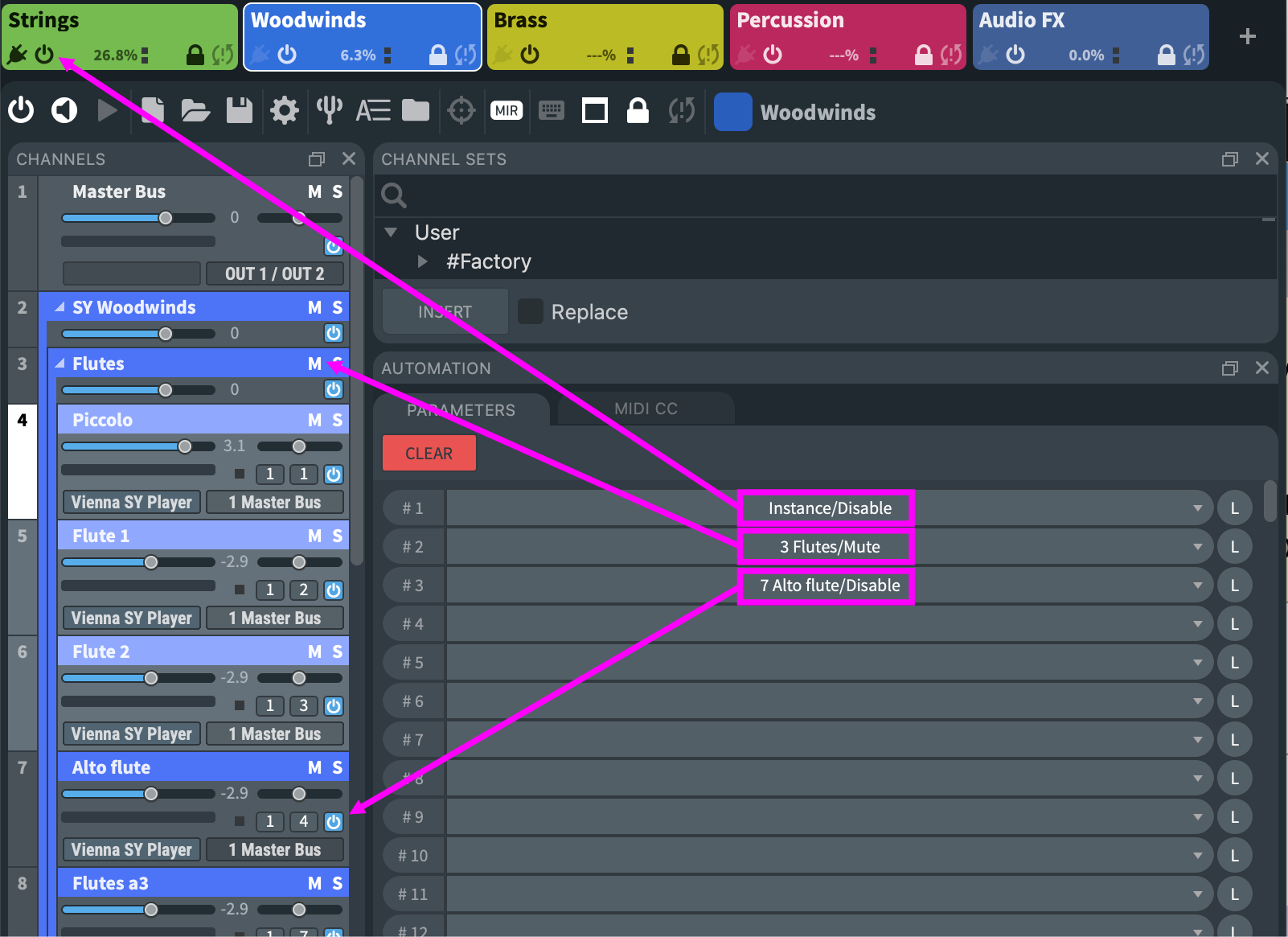Click the crosshair target icon
The image size is (1288, 937).
coord(461,111)
